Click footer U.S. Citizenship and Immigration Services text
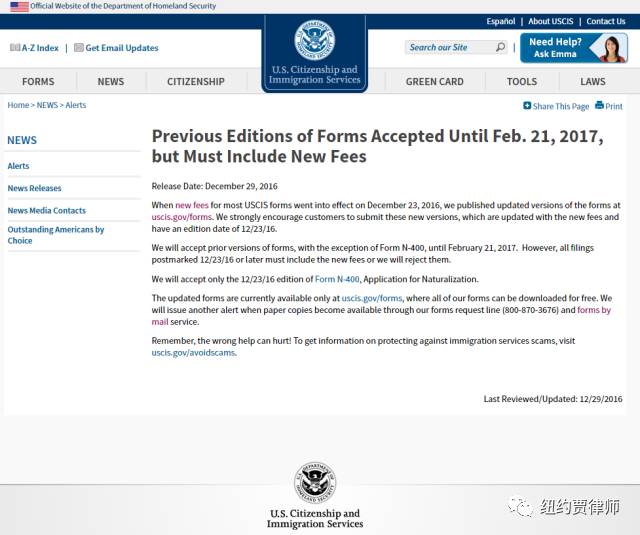 (x=315, y=518)
